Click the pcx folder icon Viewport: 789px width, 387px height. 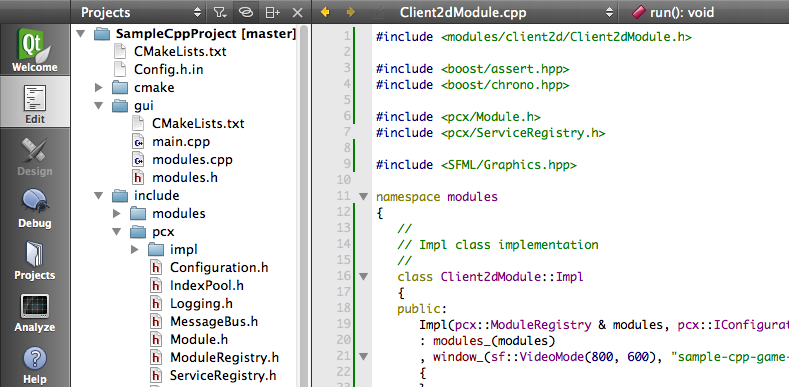coord(138,231)
